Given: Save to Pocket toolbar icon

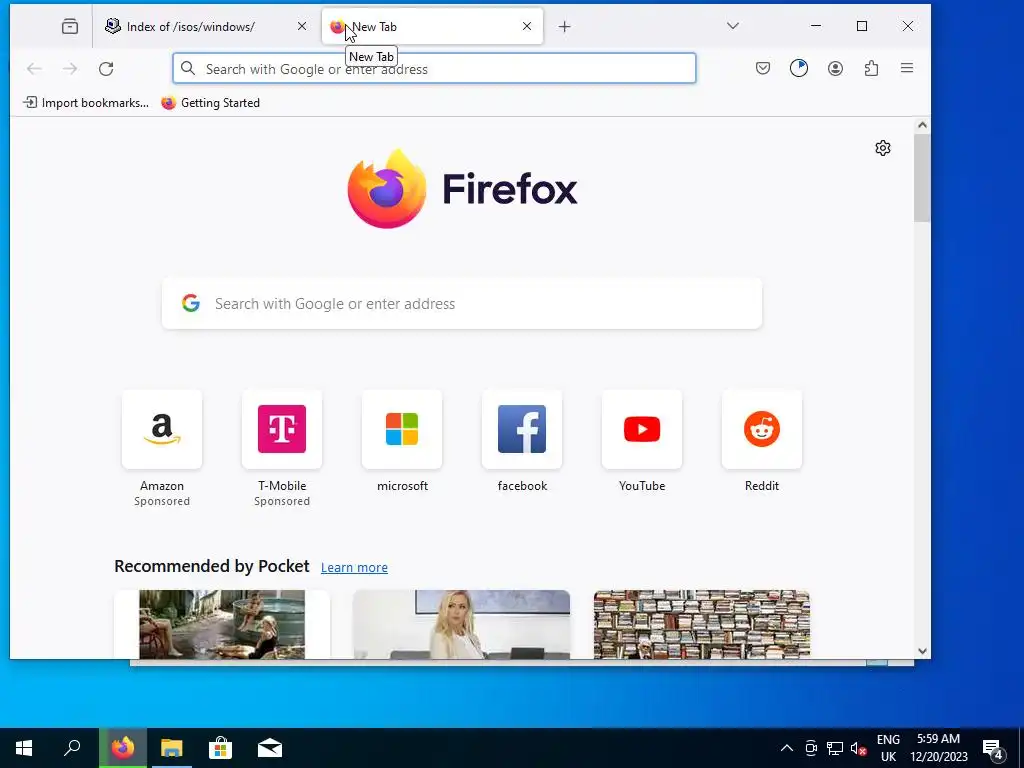Looking at the screenshot, I should (763, 68).
